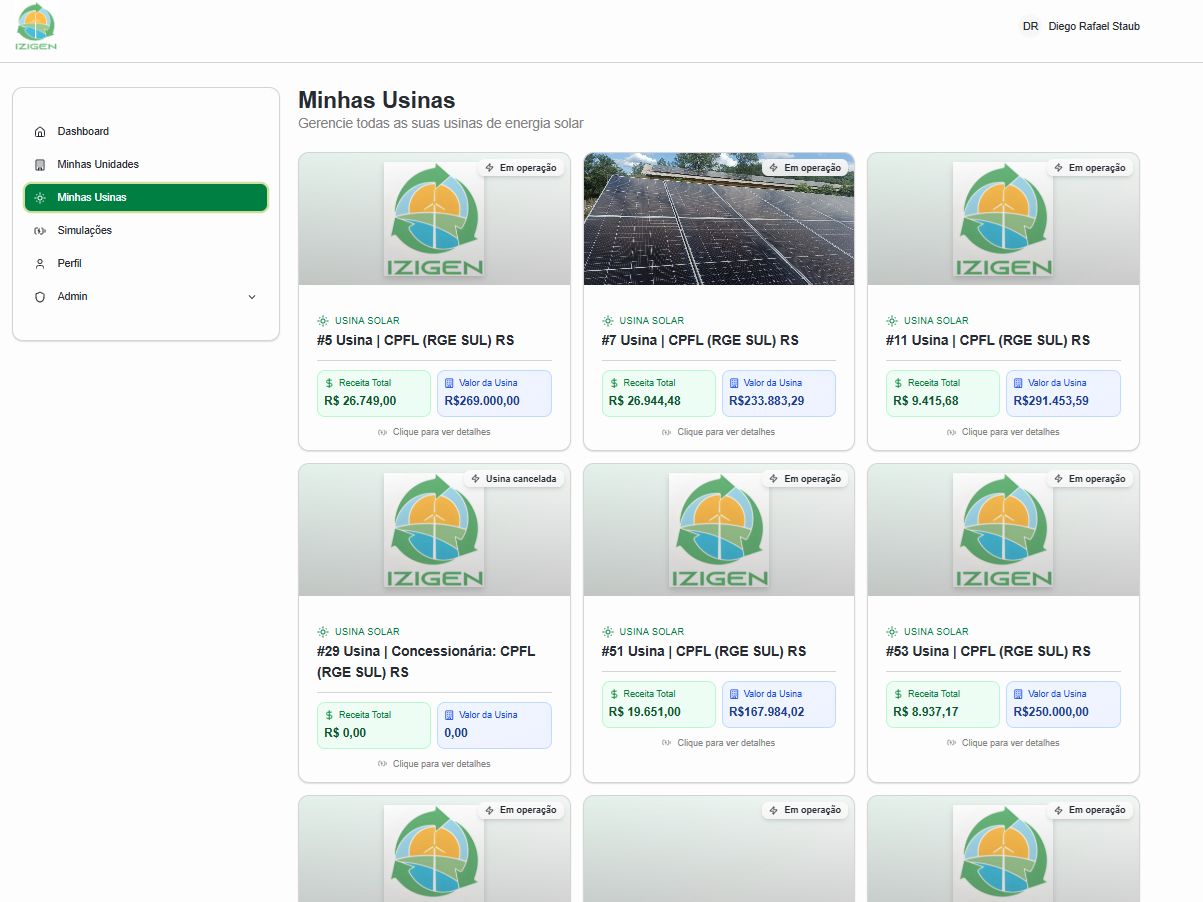
Task: Click the dollar icon on #5 Usina Receita Total
Action: [329, 383]
